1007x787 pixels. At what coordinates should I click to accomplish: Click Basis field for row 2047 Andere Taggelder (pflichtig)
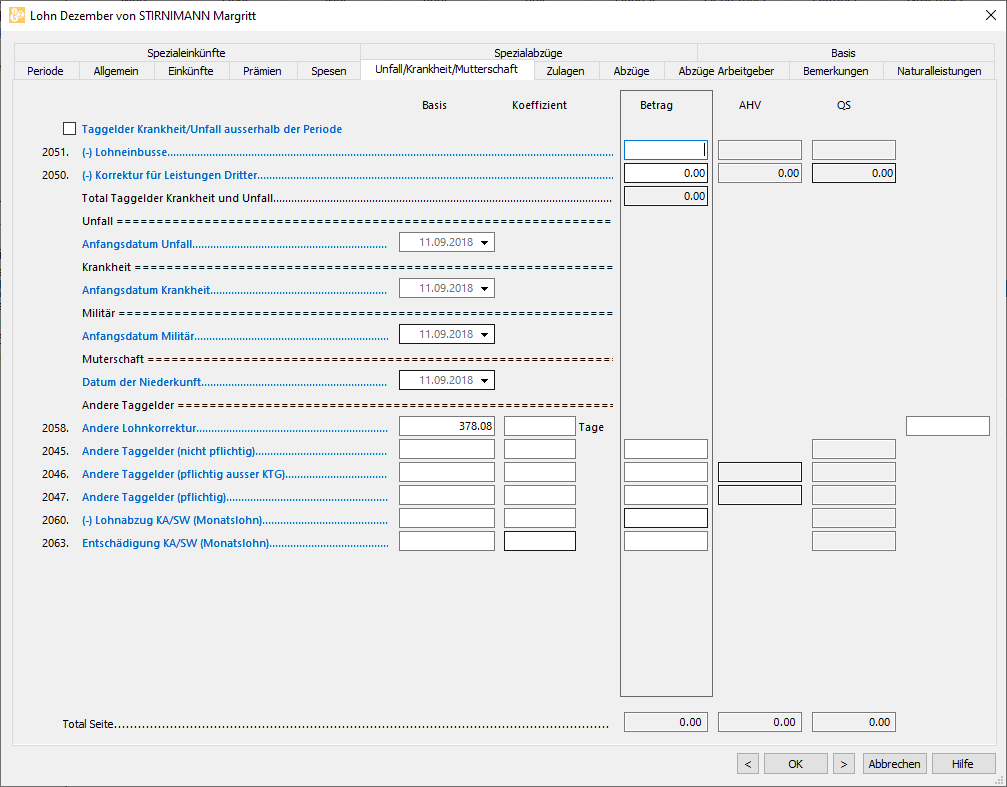click(x=447, y=495)
